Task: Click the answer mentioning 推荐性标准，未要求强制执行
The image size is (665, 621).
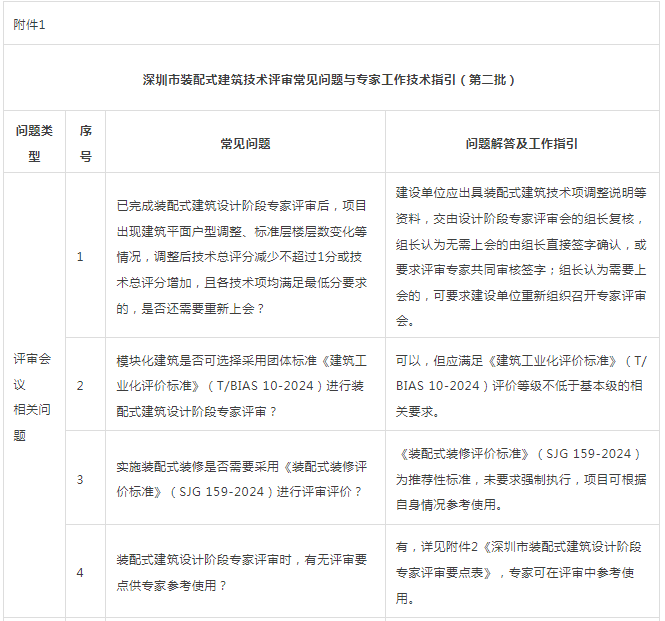Action: tap(521, 479)
